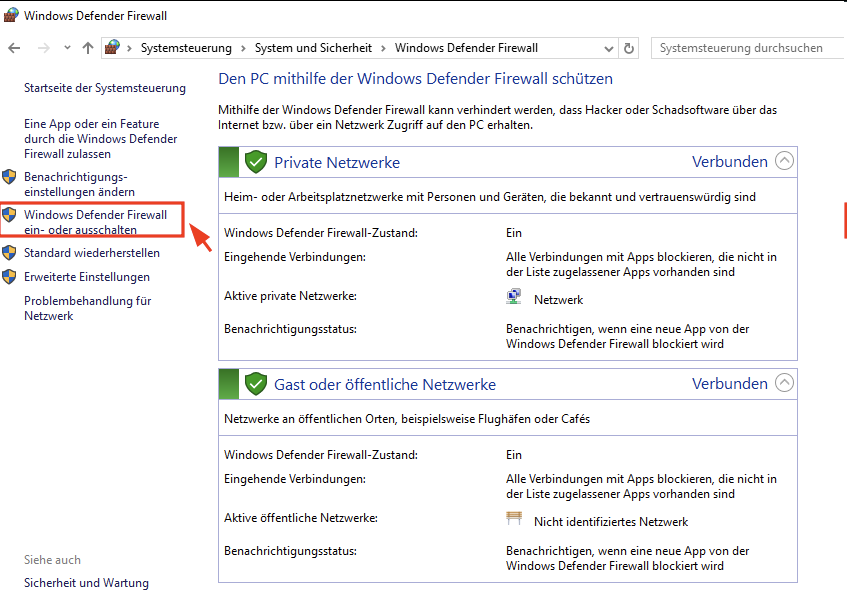
Task: Expand chevron before Systemsteuerung breadcrumb
Action: click(x=129, y=49)
